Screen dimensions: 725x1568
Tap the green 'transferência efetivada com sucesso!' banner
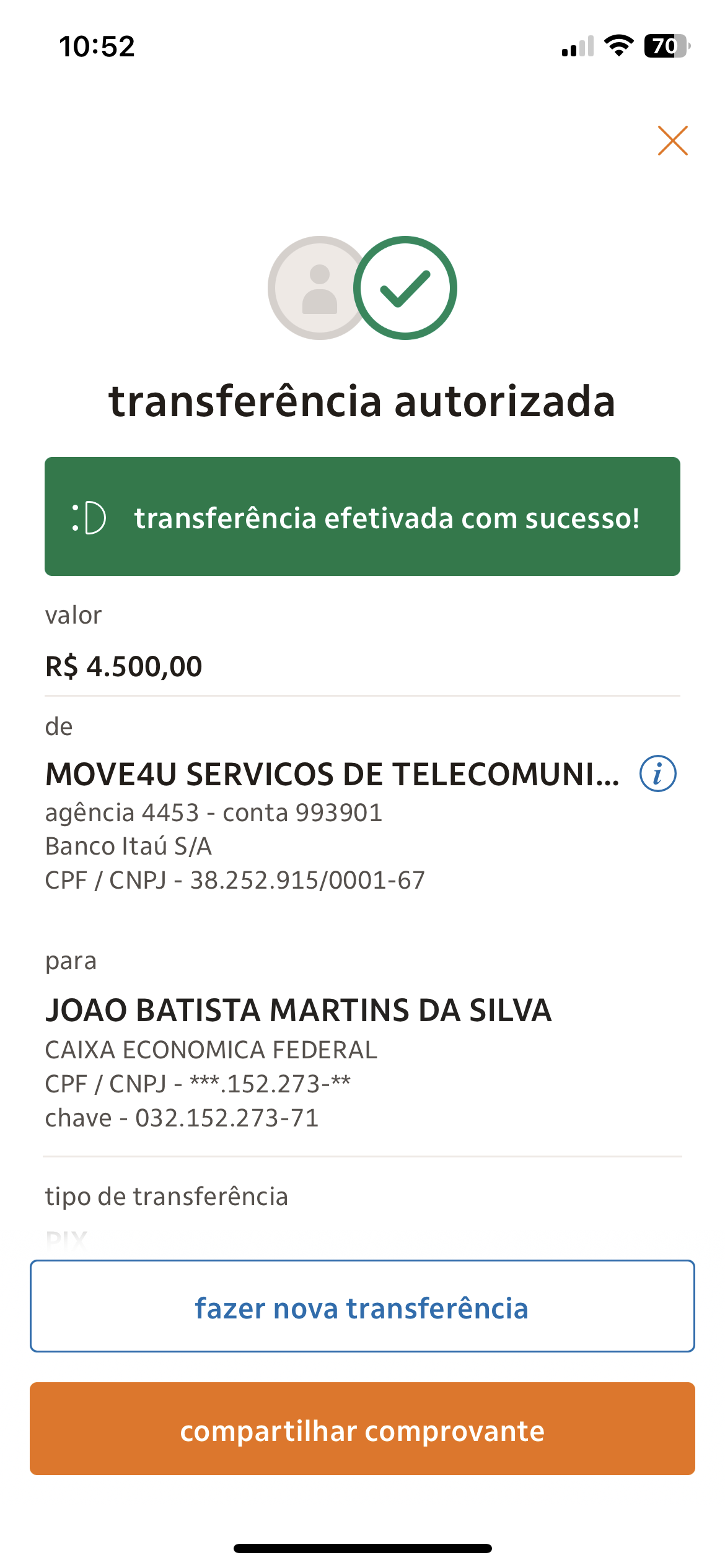click(x=362, y=516)
